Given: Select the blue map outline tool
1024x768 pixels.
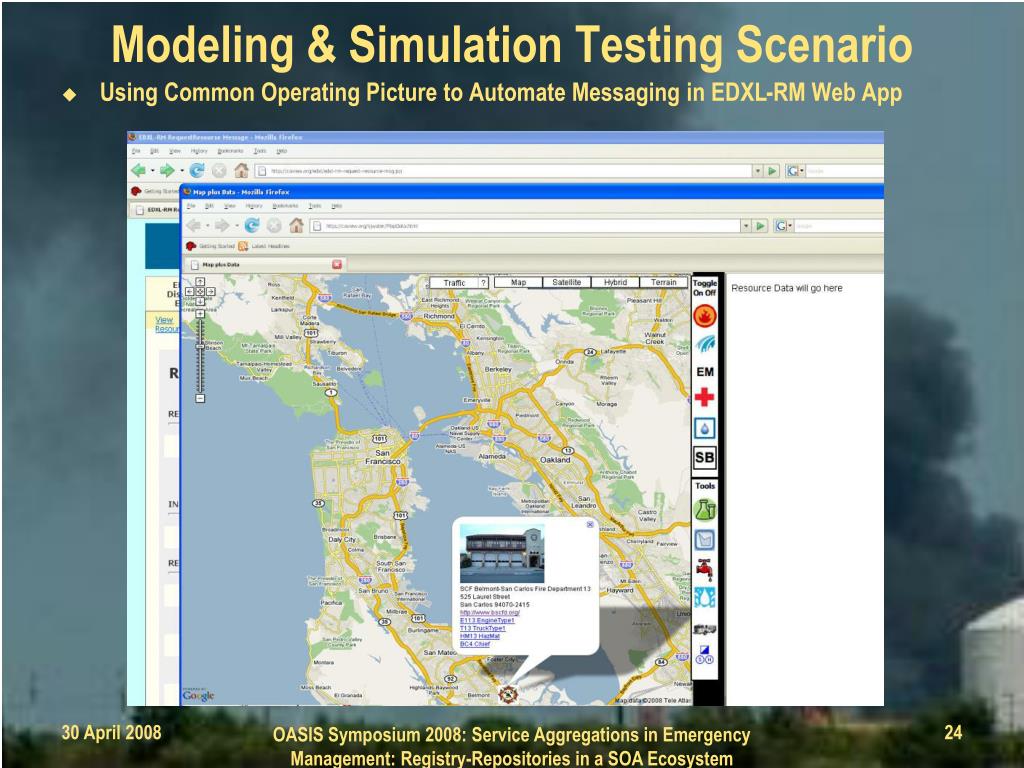Looking at the screenshot, I should click(705, 540).
